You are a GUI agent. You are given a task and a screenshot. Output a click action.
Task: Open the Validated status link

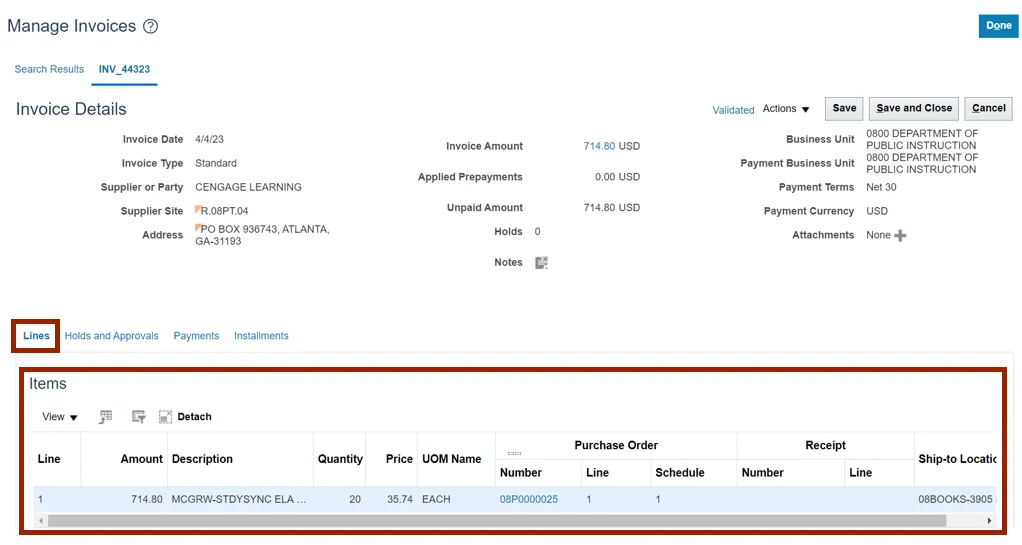[x=733, y=110]
